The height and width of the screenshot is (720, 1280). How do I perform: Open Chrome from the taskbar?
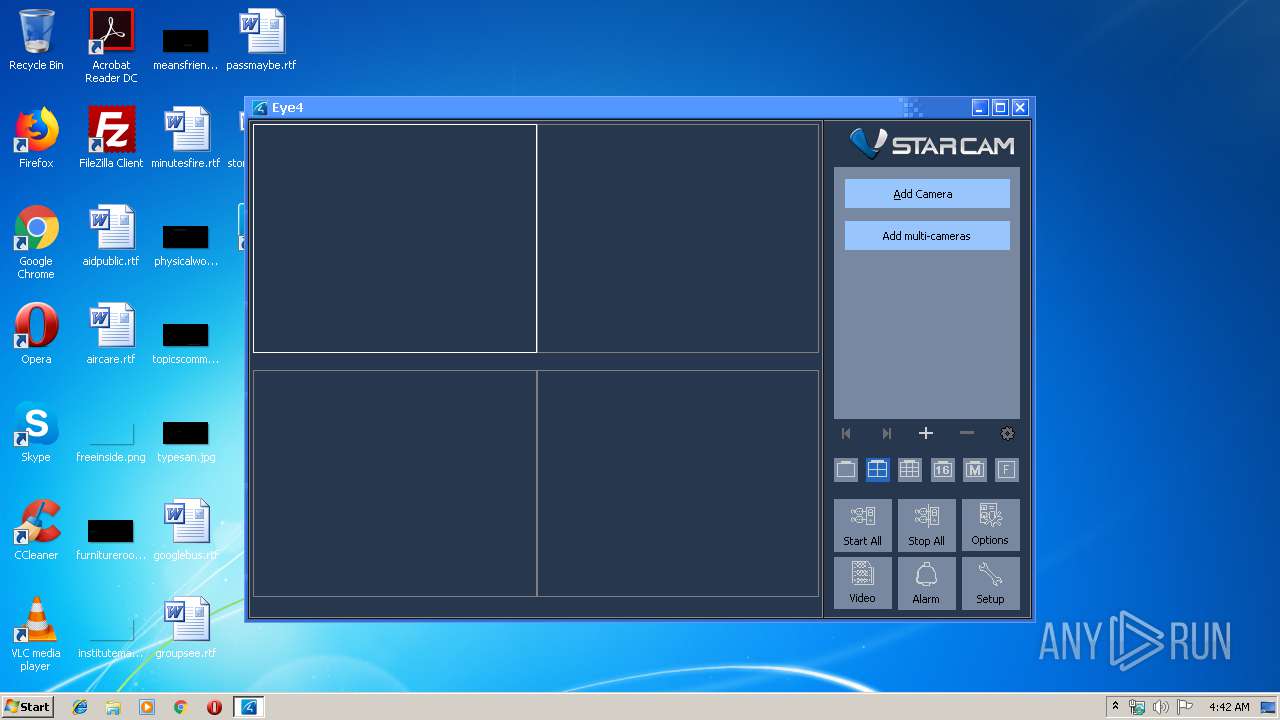pyautogui.click(x=181, y=707)
